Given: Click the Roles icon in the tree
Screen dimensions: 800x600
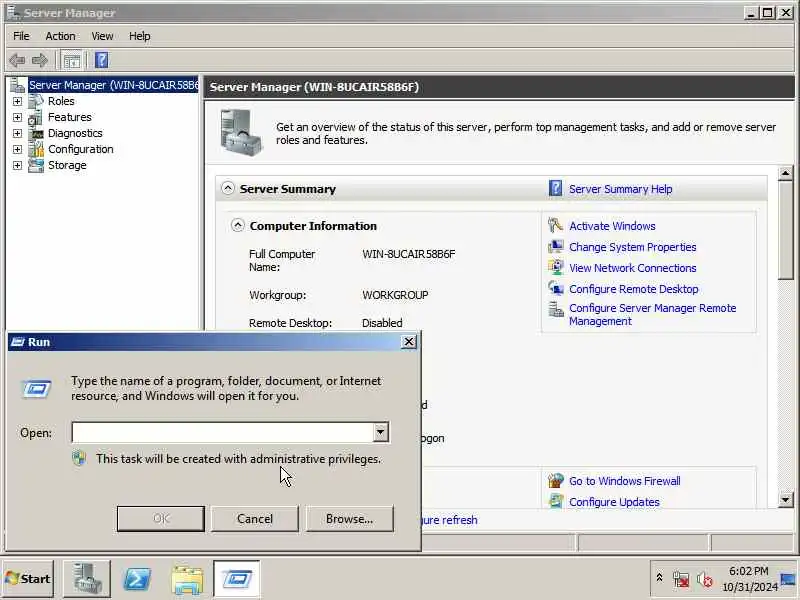Looking at the screenshot, I should tap(36, 101).
